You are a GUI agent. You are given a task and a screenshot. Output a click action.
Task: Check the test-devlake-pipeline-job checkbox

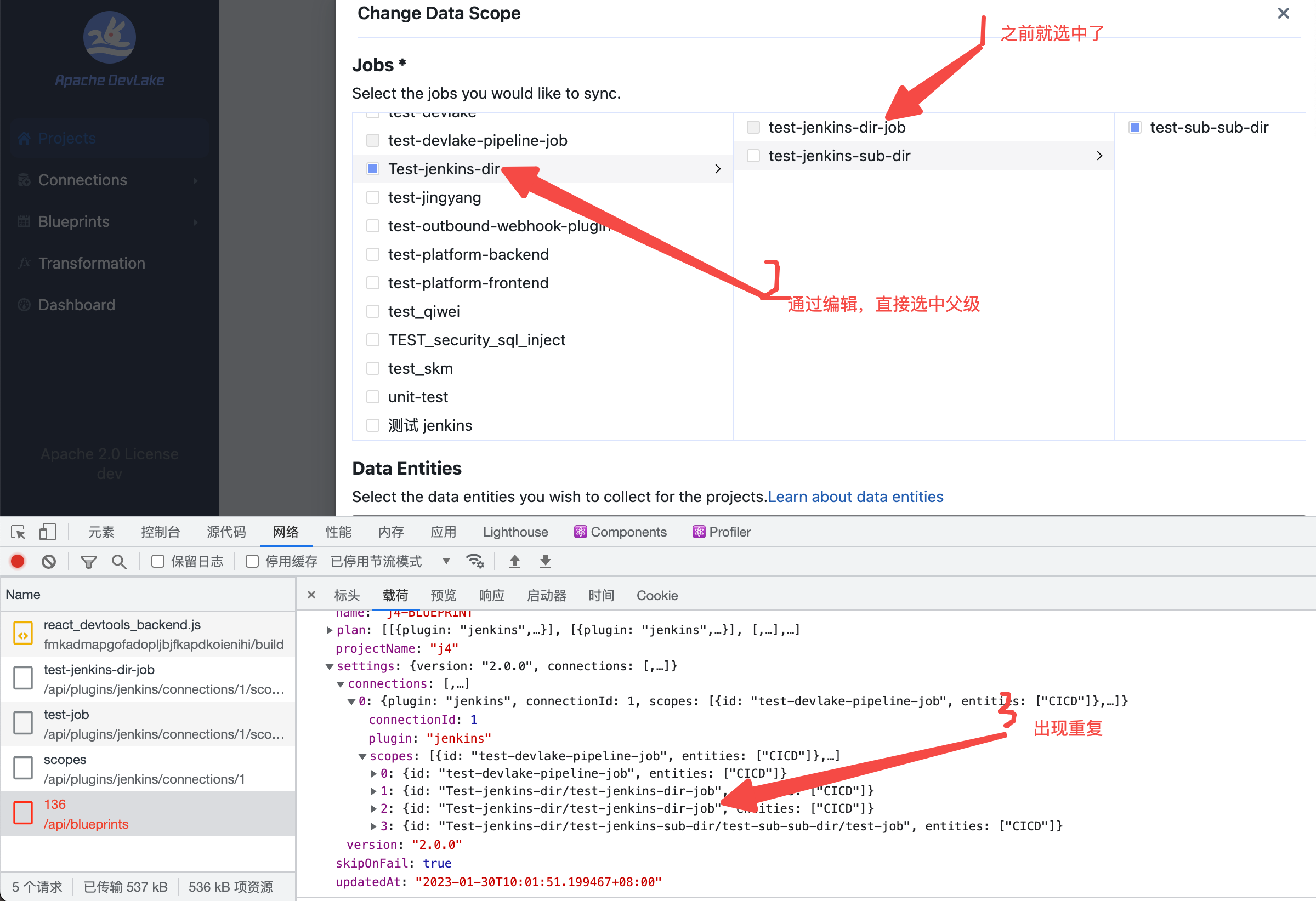[x=373, y=140]
